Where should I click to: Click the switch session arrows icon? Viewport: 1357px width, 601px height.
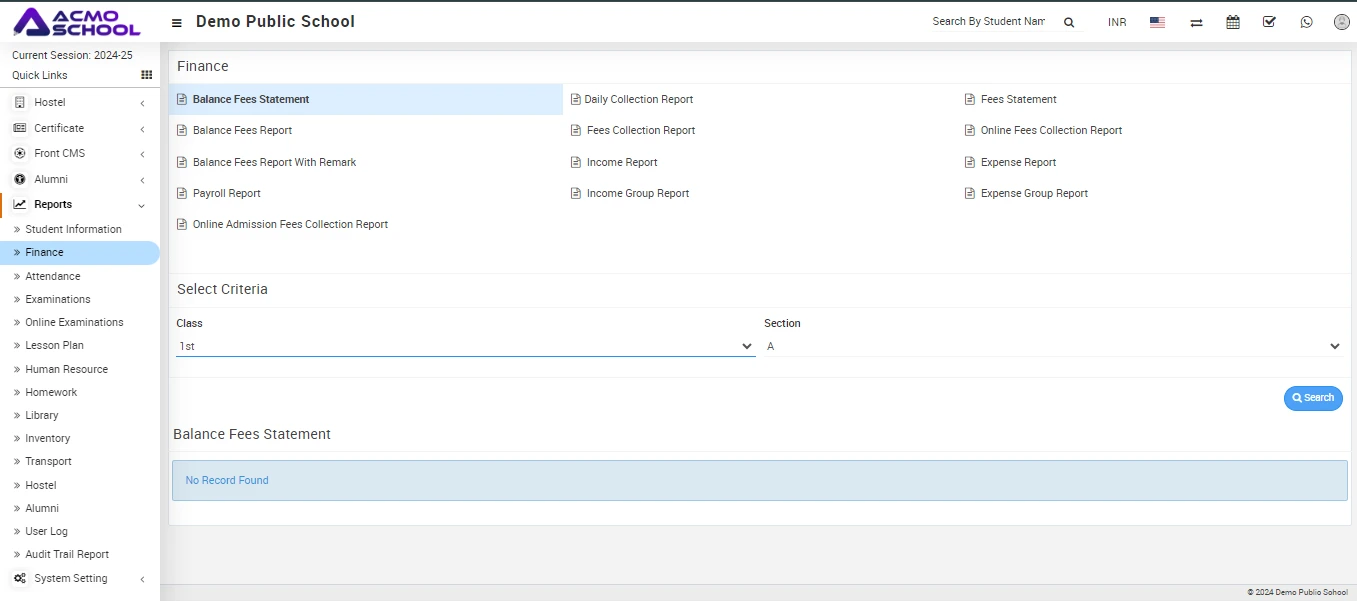[x=1196, y=22]
